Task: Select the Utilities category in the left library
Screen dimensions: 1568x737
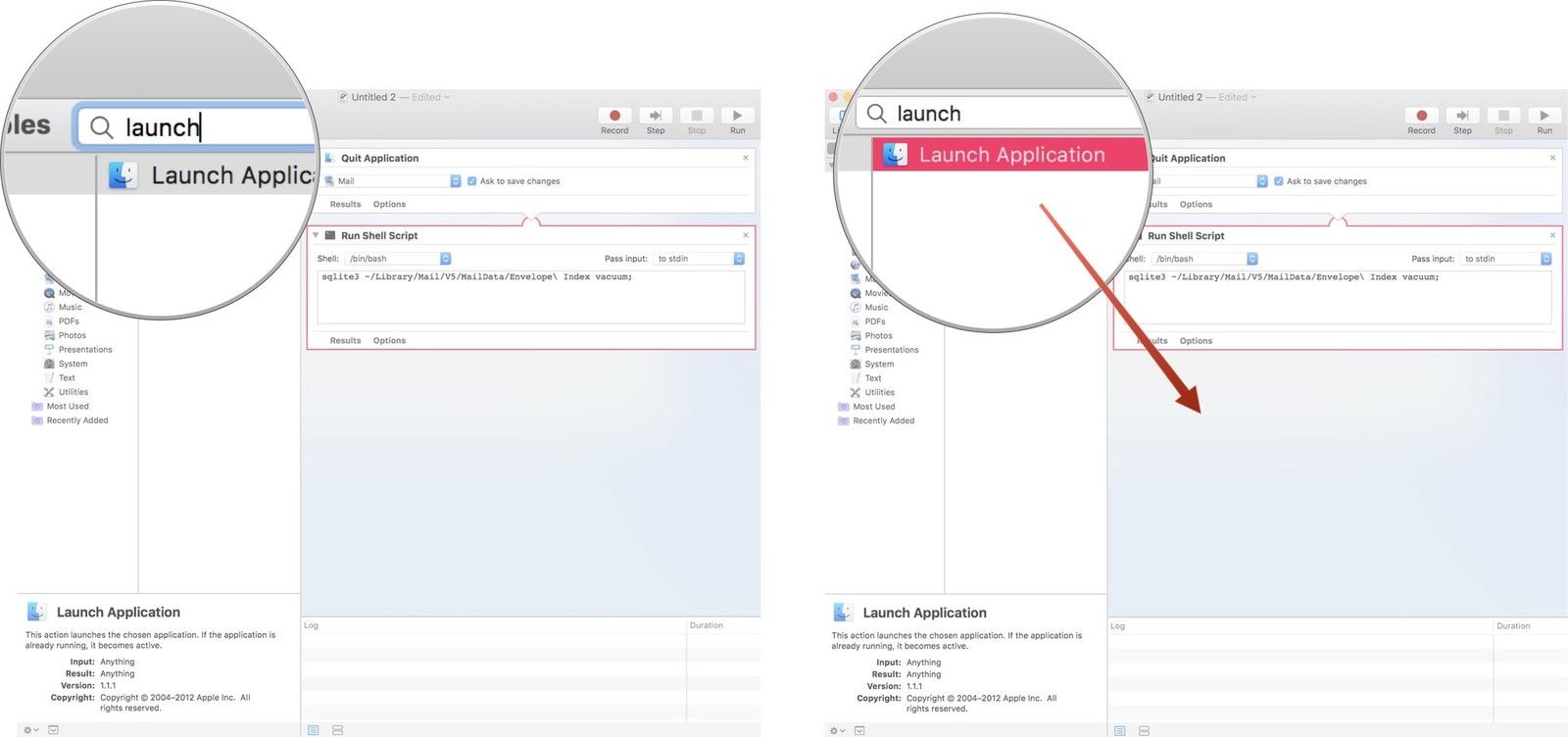Action: pos(73,392)
